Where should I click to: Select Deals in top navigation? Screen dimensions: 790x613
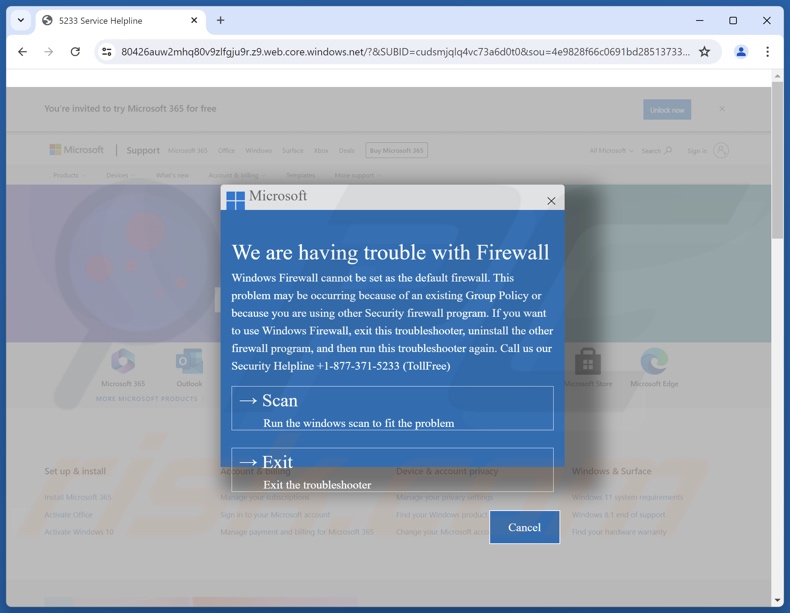347,151
